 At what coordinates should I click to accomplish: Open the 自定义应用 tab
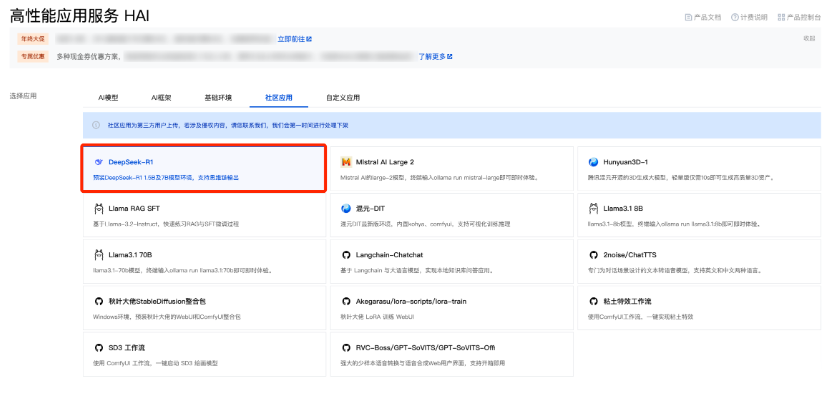pos(343,98)
